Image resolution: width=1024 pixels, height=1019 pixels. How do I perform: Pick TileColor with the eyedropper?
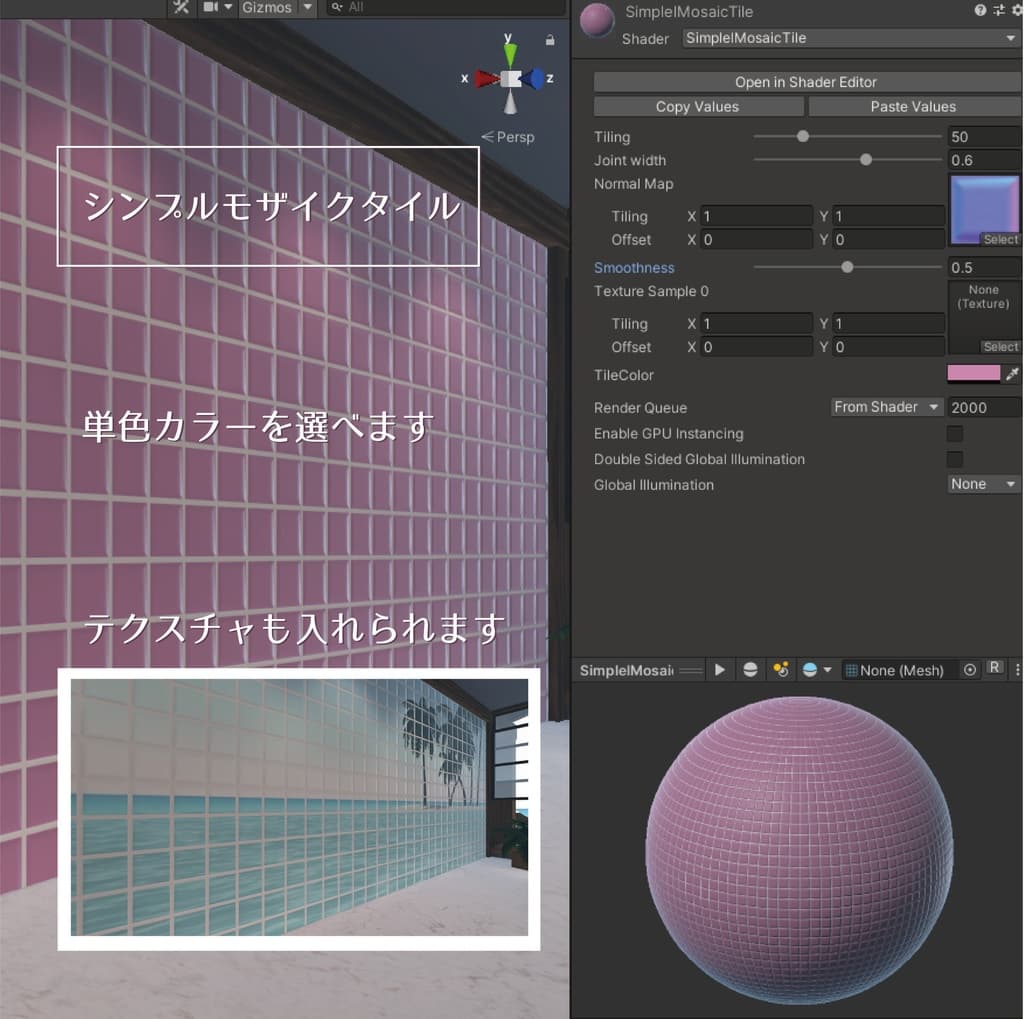tap(1012, 374)
